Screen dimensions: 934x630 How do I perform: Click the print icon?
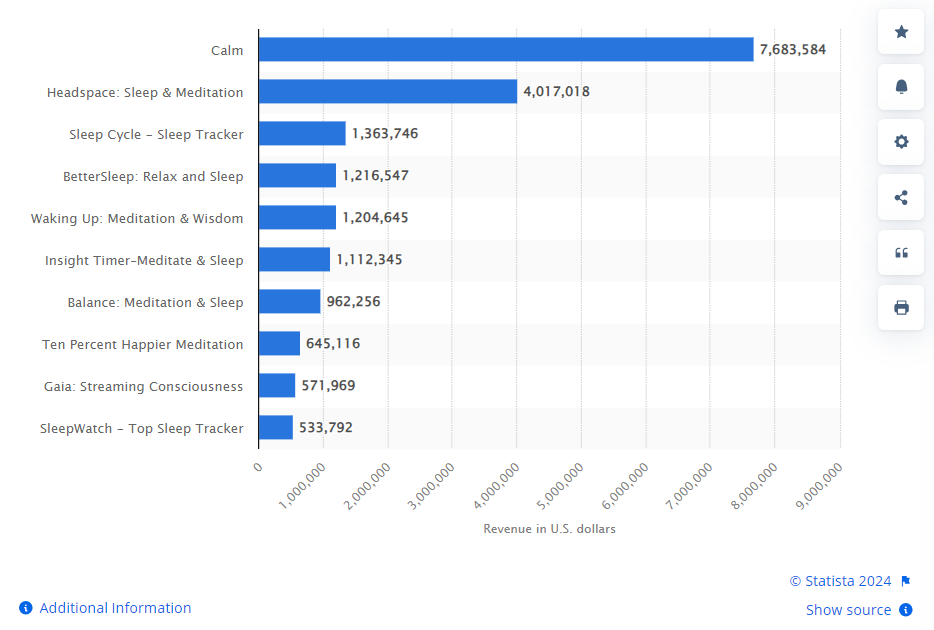click(901, 308)
